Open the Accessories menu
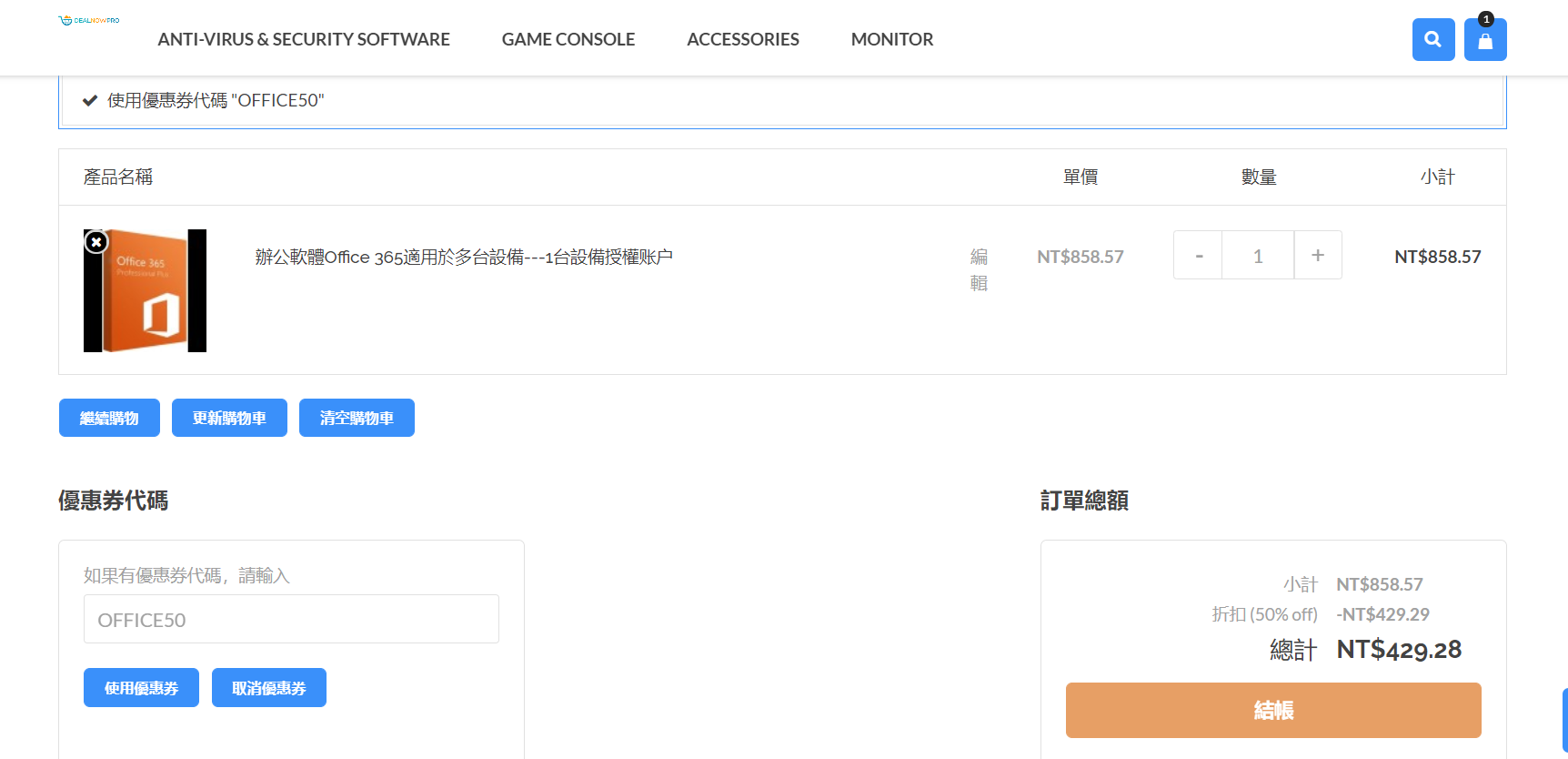 743,39
